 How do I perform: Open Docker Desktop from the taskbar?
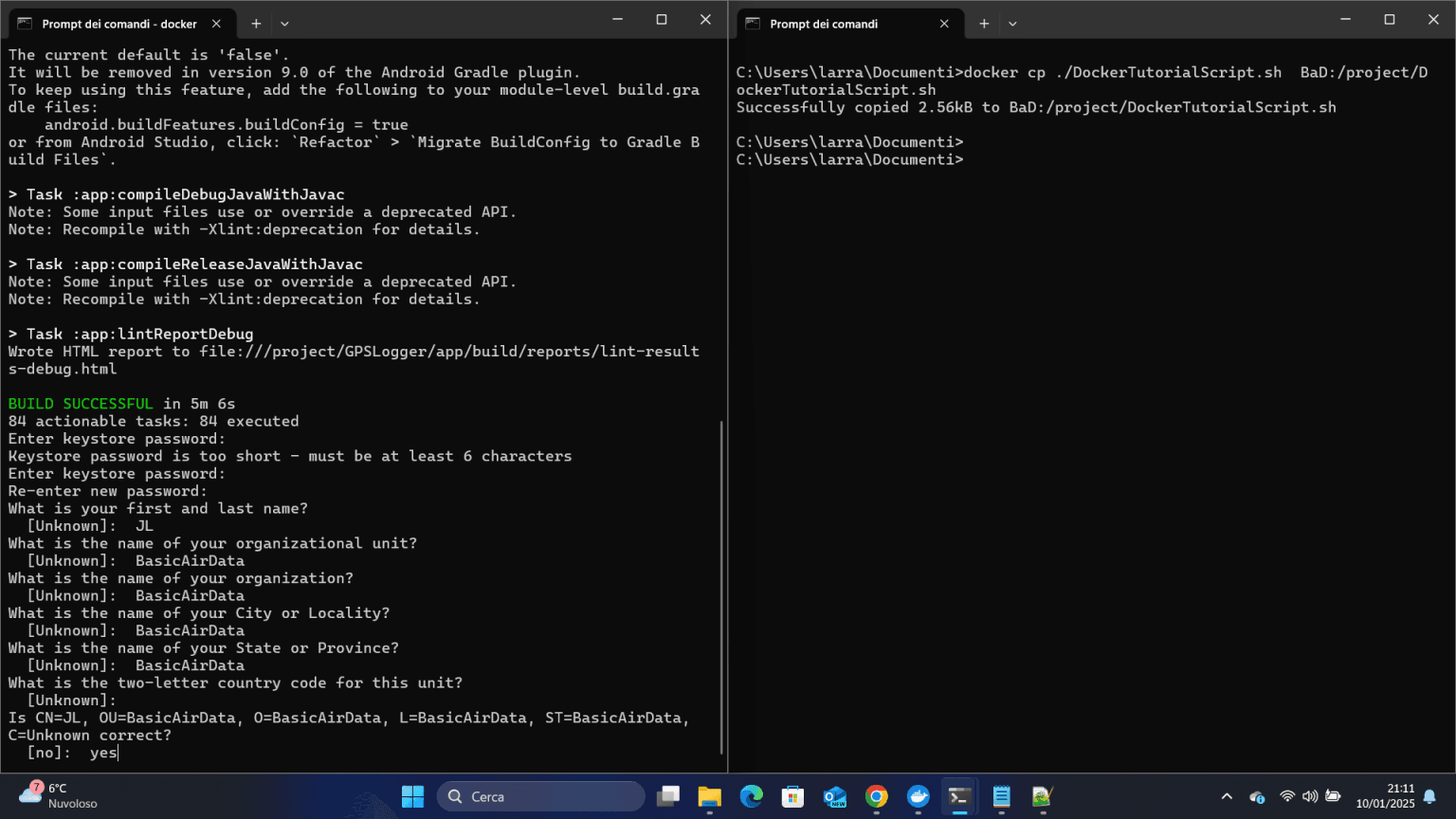tap(918, 796)
